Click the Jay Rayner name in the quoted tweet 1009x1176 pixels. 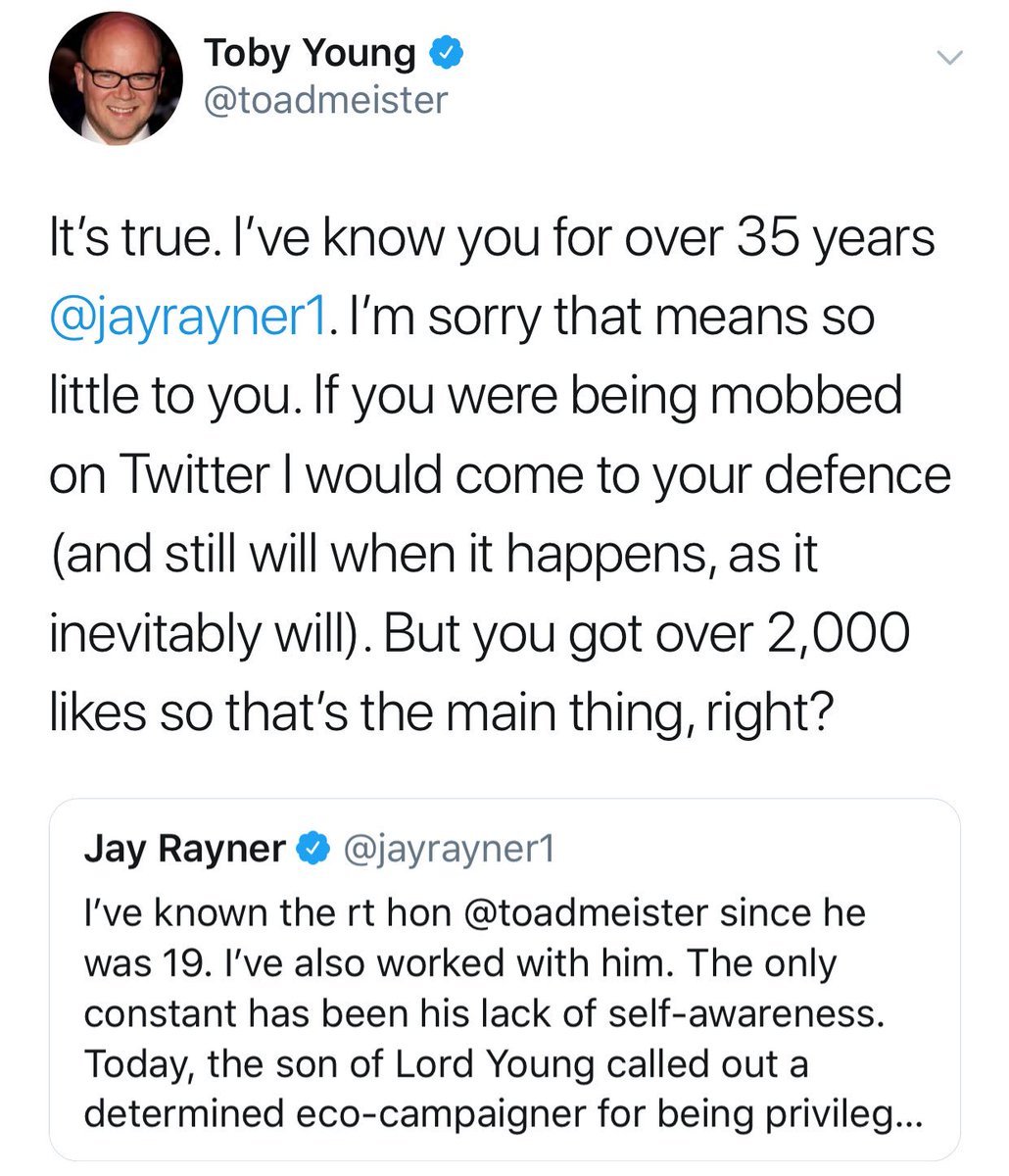[184, 849]
